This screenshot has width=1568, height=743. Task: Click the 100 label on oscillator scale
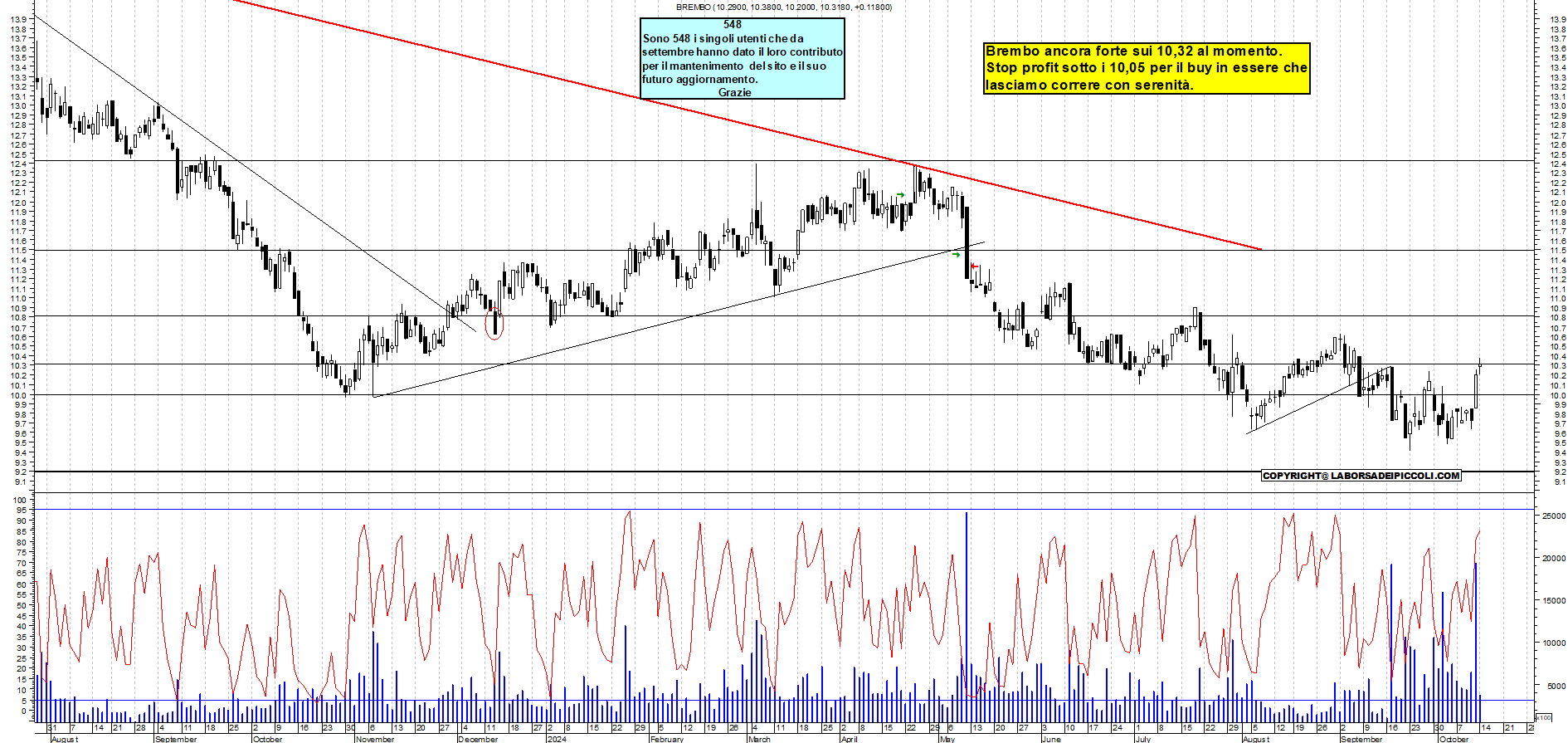tap(20, 500)
